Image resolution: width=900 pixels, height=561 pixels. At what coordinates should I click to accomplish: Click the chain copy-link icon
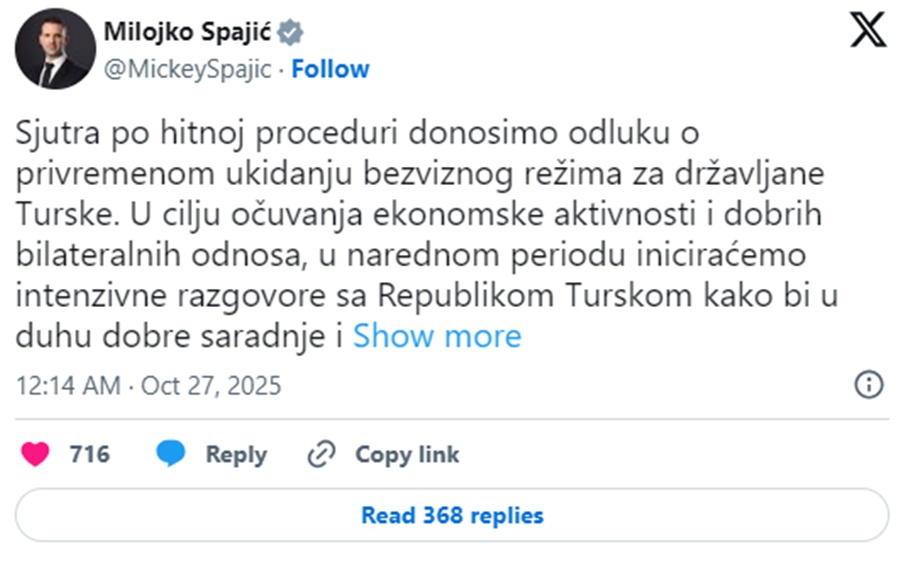coord(321,454)
